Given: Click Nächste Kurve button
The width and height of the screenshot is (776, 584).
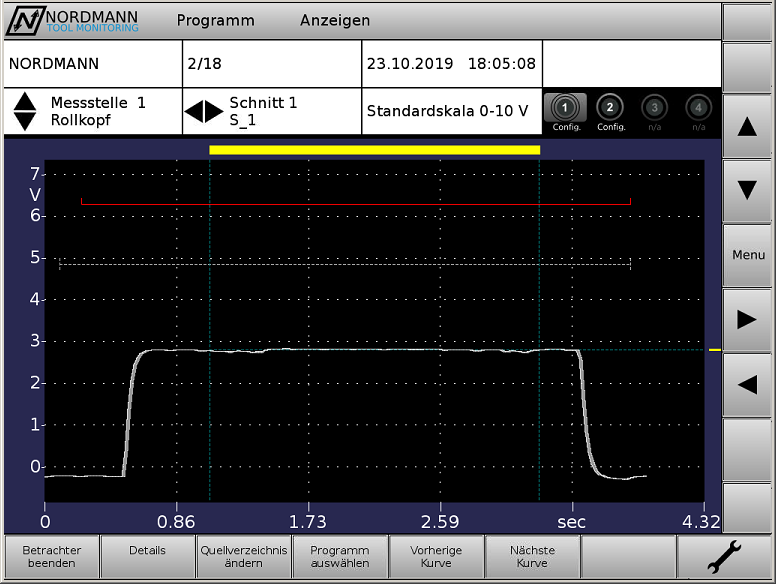Looking at the screenshot, I should point(532,557).
